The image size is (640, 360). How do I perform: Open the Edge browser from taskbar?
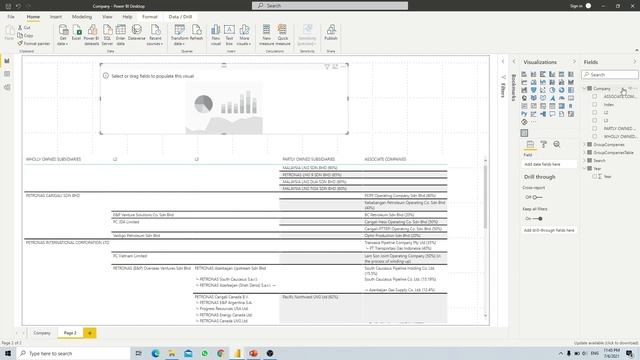(x=156, y=353)
